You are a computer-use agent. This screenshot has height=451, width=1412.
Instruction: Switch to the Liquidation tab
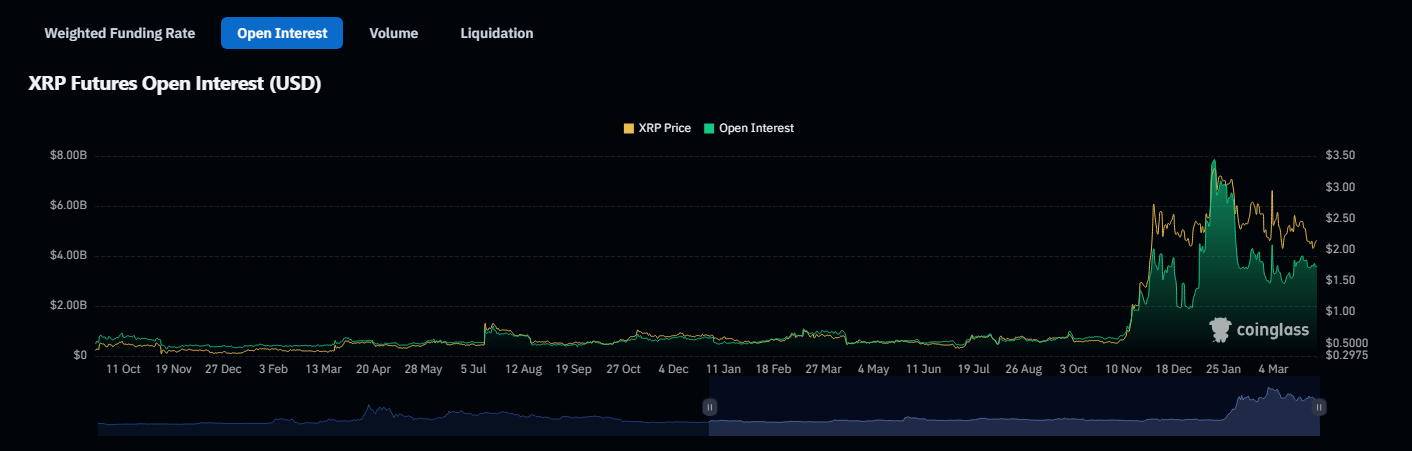[497, 33]
